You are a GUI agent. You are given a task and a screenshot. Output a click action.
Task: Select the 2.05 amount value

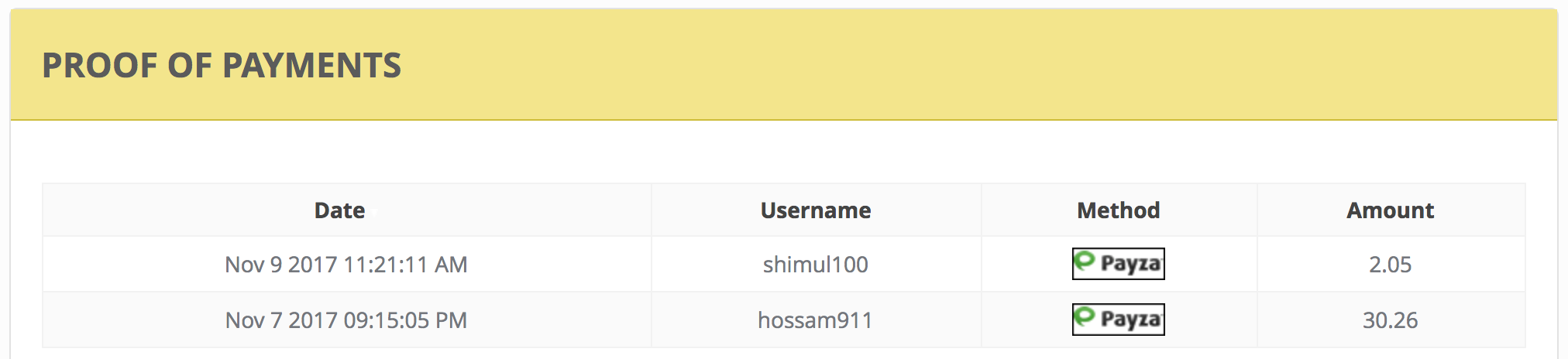point(1390,265)
